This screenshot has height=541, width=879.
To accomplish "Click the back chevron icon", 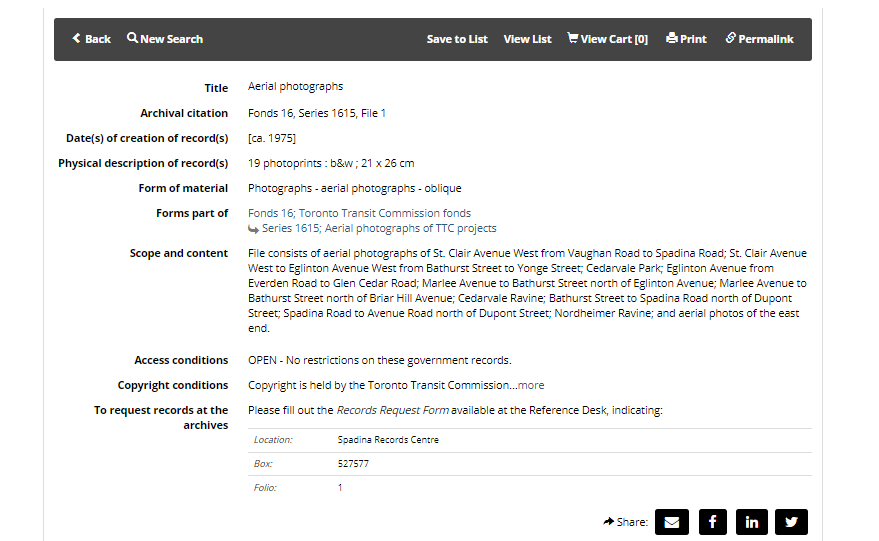I will pyautogui.click(x=76, y=38).
